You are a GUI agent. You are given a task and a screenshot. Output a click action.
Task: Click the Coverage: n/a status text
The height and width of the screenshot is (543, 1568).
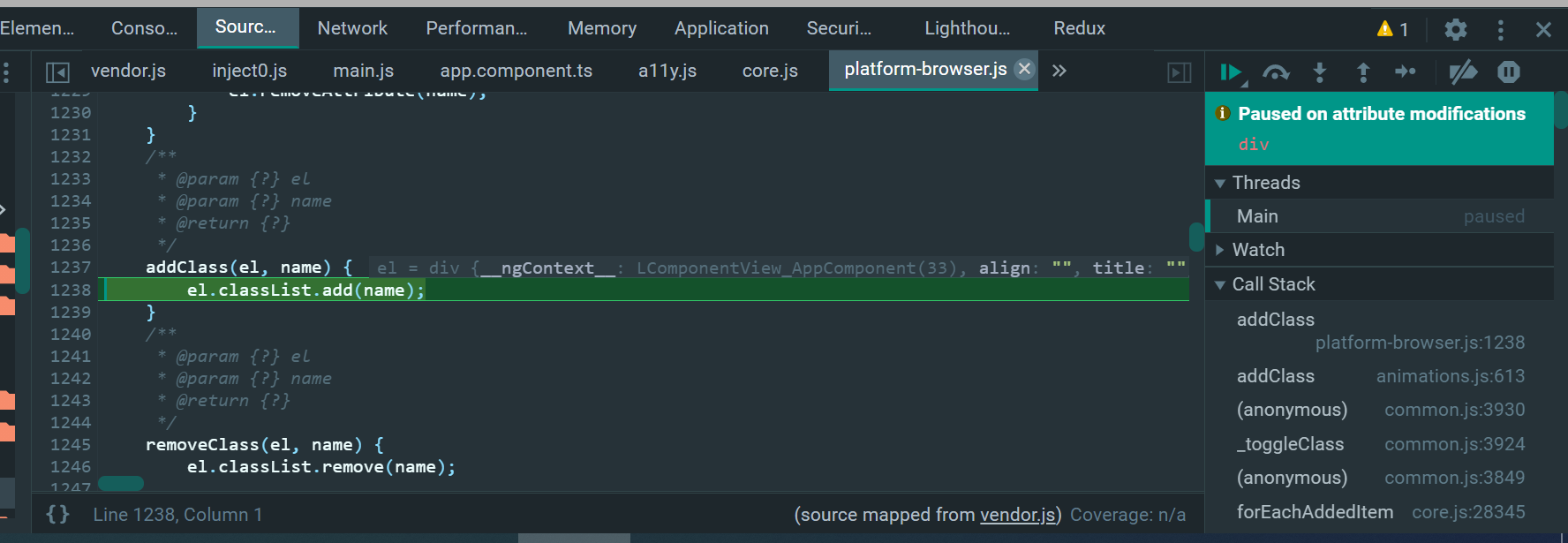[x=1127, y=515]
